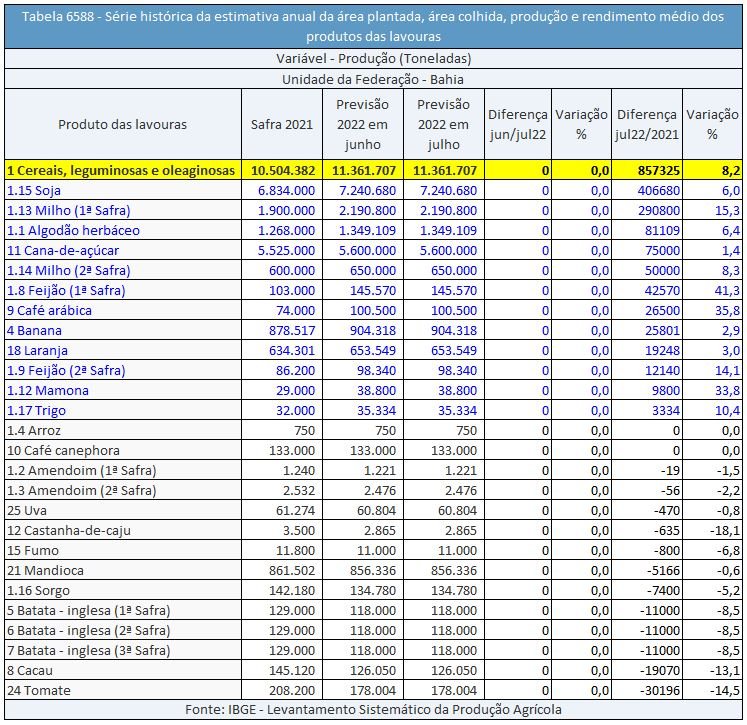This screenshot has height=725, width=747.
Task: Select 'Unidade da Federação - Bahia' row
Action: pos(374,79)
